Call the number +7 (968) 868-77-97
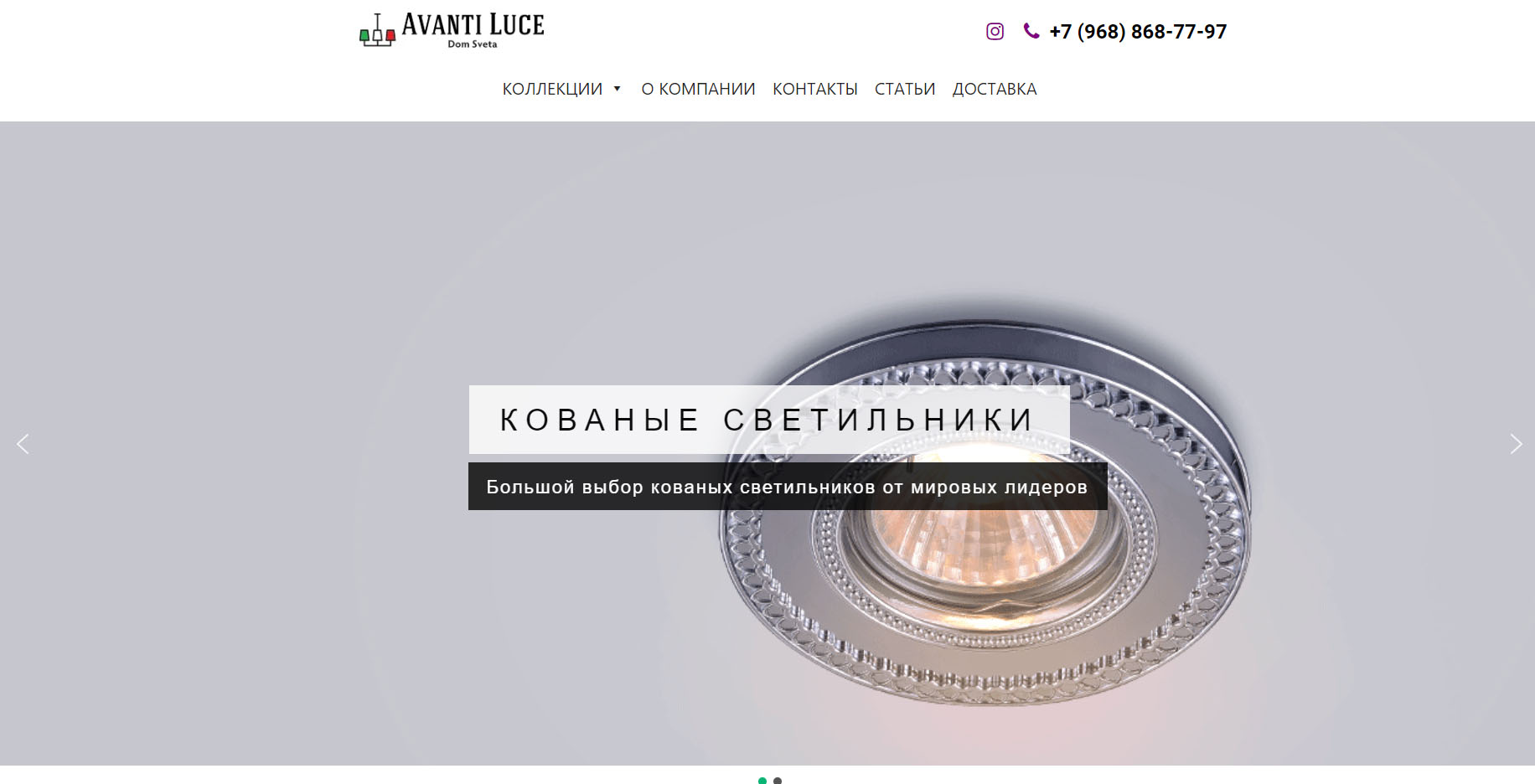The image size is (1535, 784). (x=1138, y=32)
